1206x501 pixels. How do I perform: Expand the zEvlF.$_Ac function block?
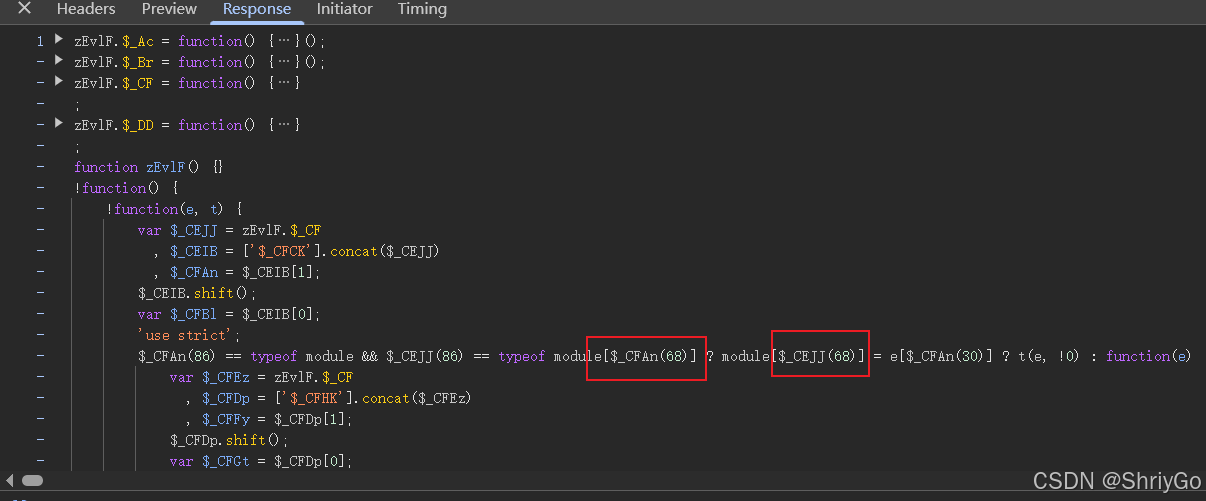click(59, 40)
